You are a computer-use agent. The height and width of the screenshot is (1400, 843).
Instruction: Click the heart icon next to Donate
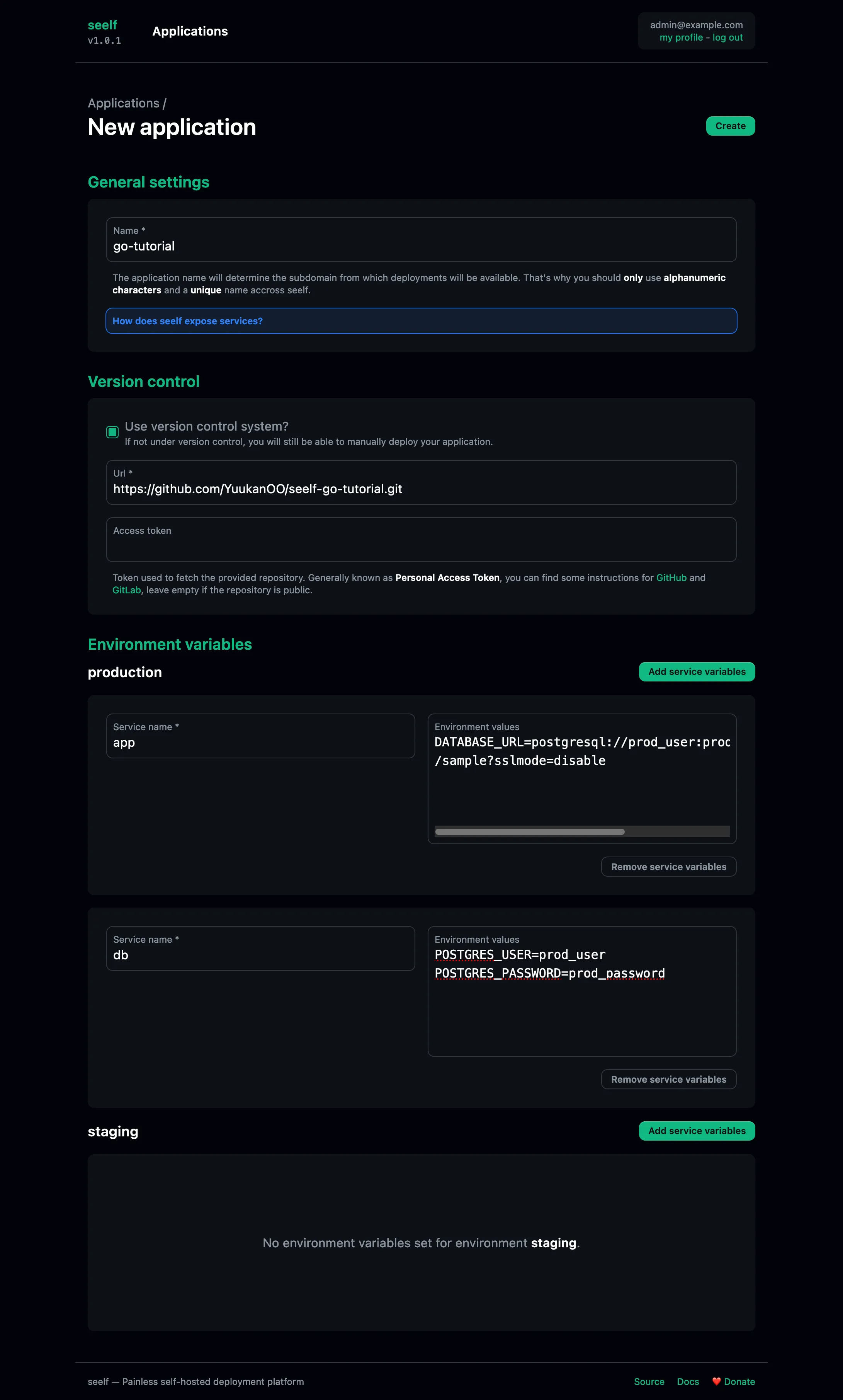(x=716, y=1382)
